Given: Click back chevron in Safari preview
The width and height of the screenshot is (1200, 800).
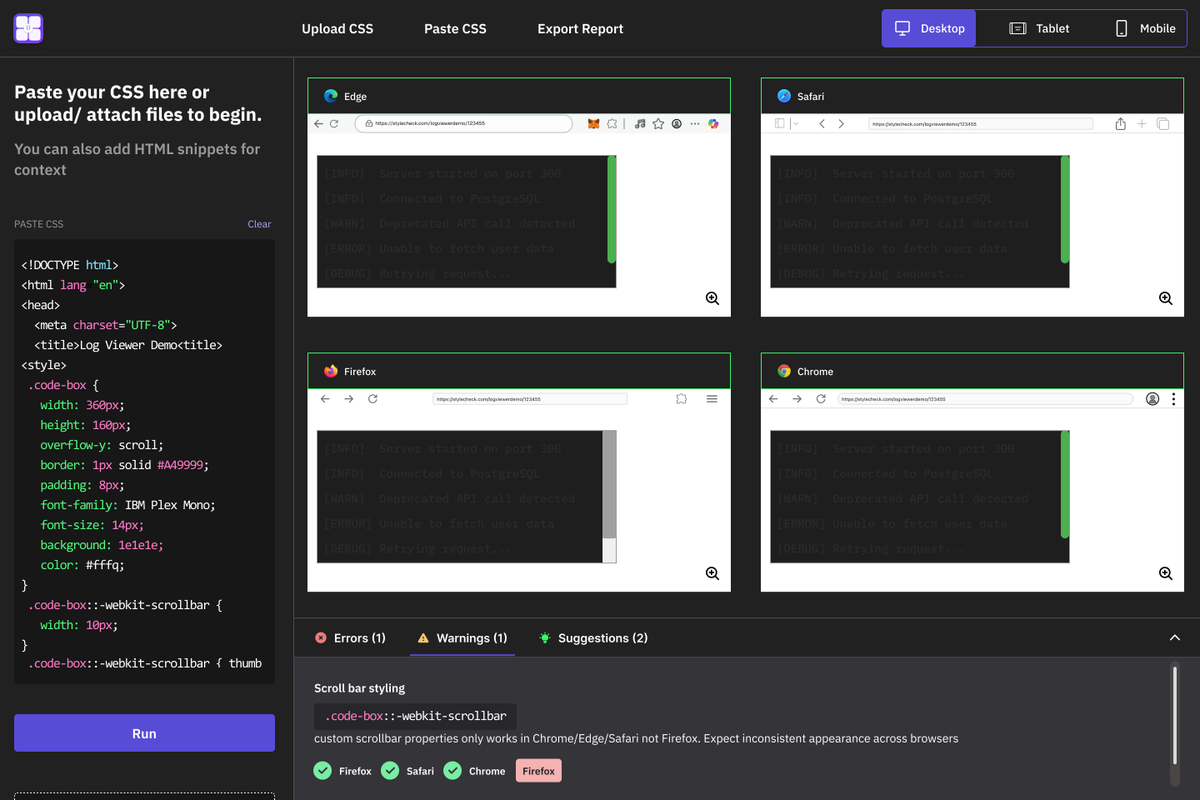Looking at the screenshot, I should [821, 124].
